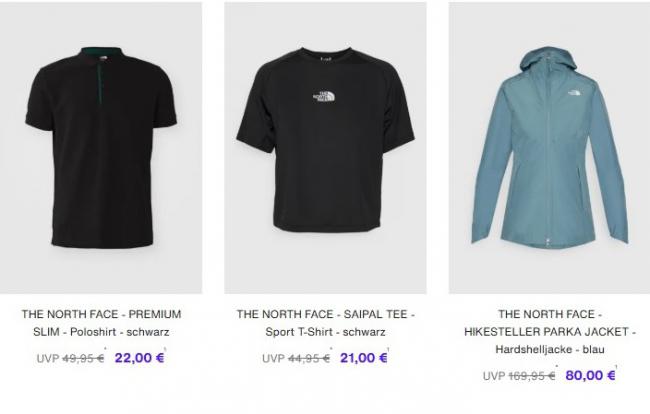This screenshot has height=414, width=650.
Task: Click the crossed-out UVP 44,95 € price
Action: pyautogui.click(x=296, y=358)
